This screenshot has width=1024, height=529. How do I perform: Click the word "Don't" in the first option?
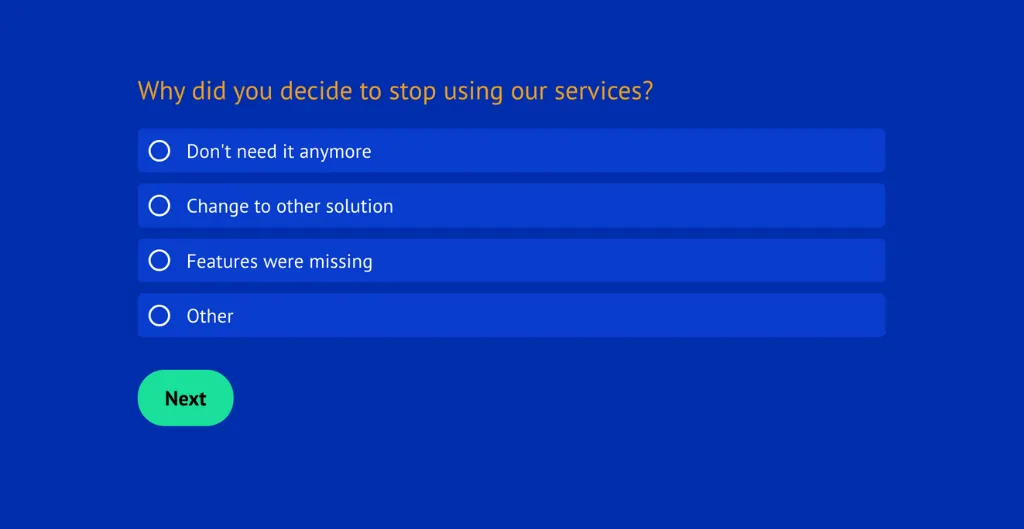(x=209, y=152)
